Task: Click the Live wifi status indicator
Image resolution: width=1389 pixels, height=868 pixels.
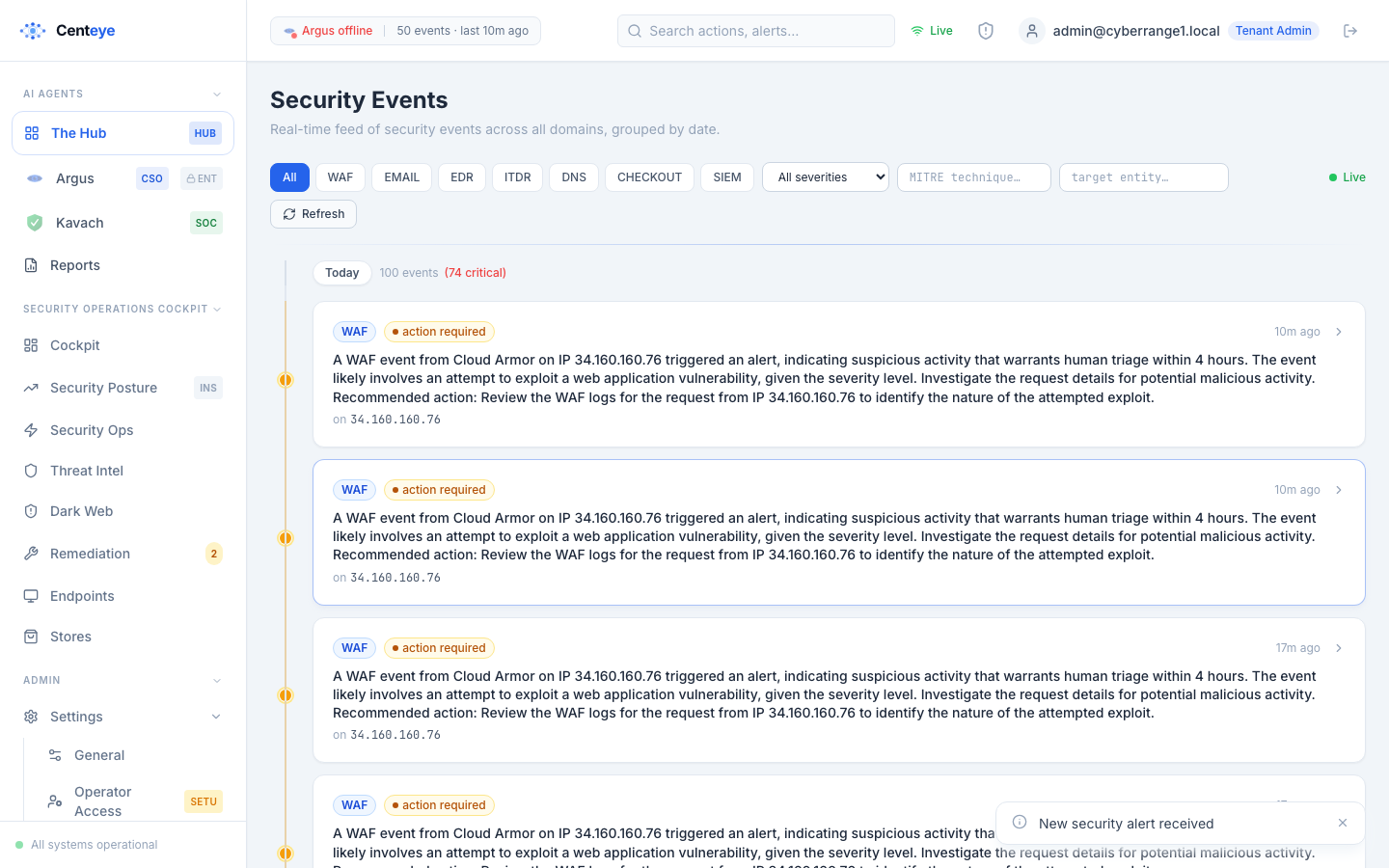Action: pos(932,31)
